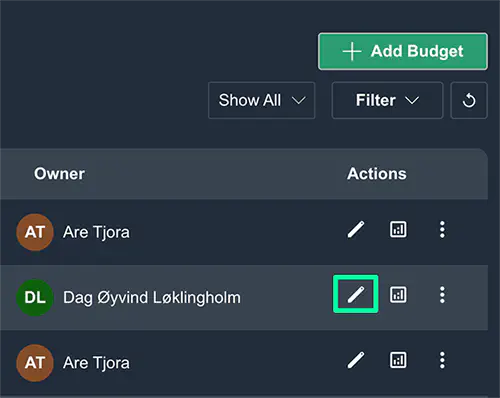This screenshot has width=500, height=398.
Task: Open report for first Are Tjora row
Action: 398,229
